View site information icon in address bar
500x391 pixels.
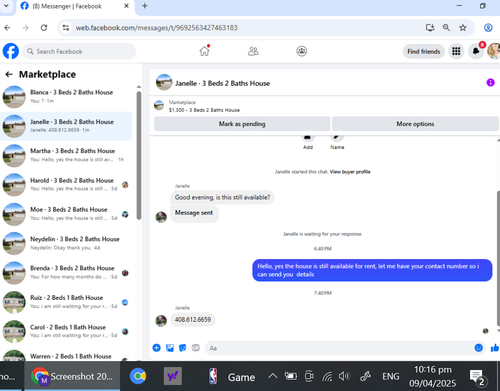coord(66,28)
